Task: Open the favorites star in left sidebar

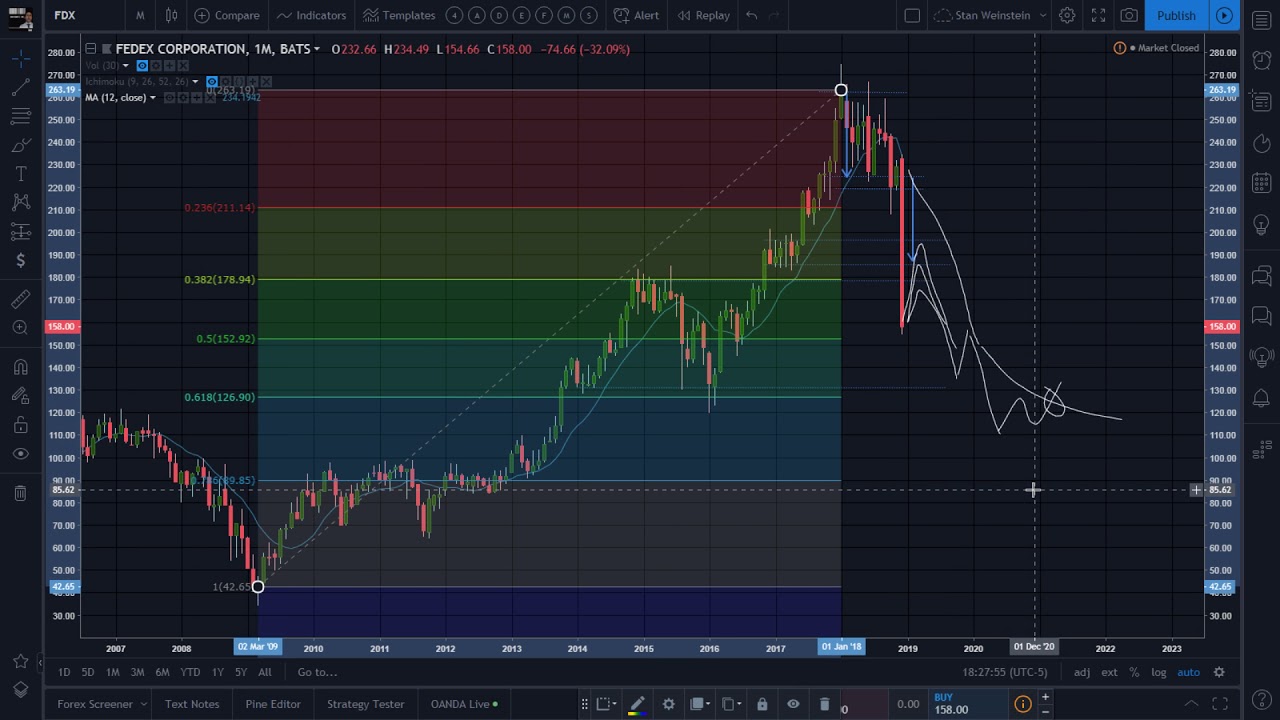Action: [x=20, y=662]
